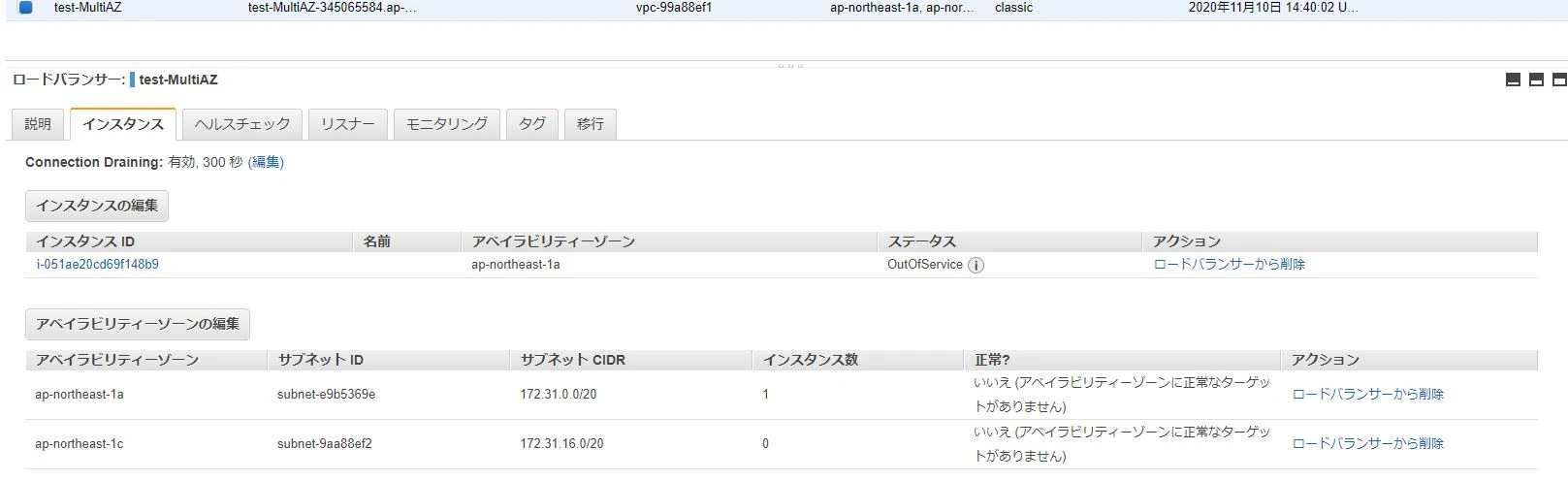
Task: Click the creation date 2020年11月10日 cell
Action: [x=1273, y=7]
